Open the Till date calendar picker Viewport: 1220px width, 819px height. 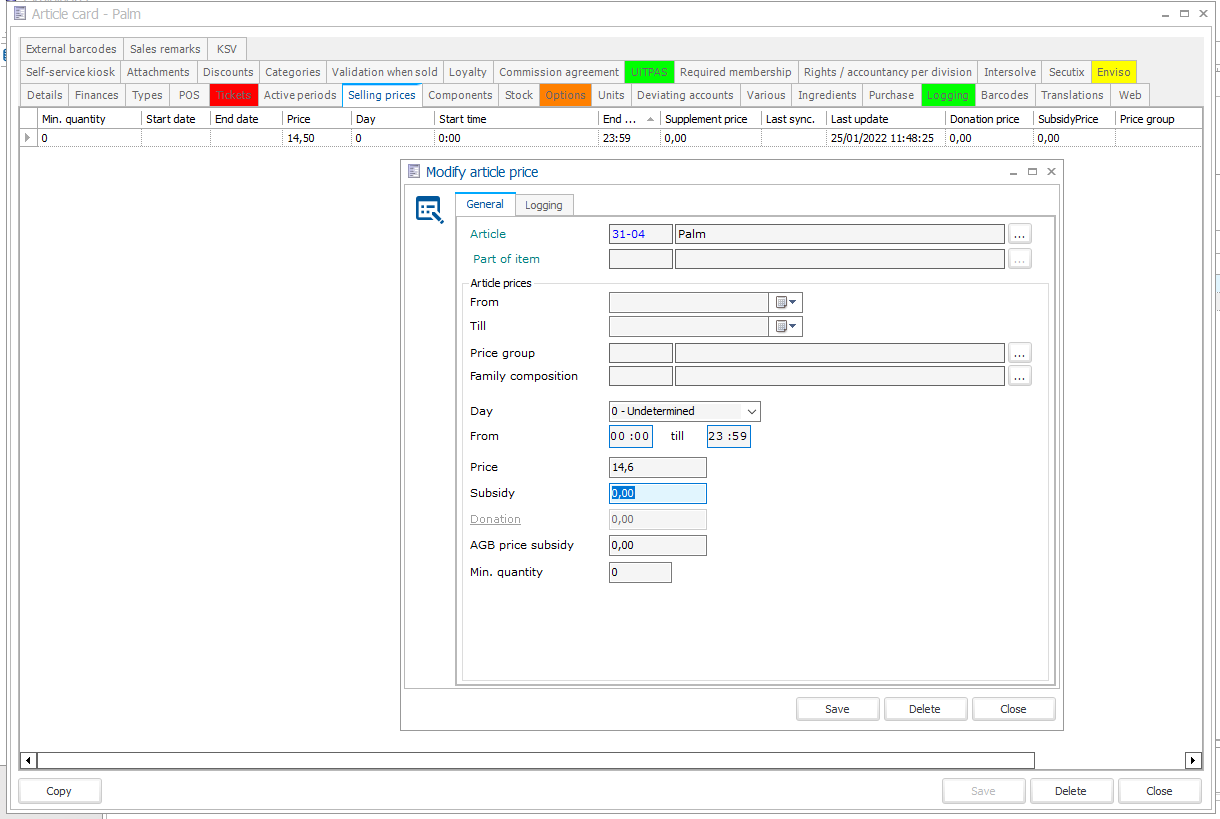pos(786,326)
